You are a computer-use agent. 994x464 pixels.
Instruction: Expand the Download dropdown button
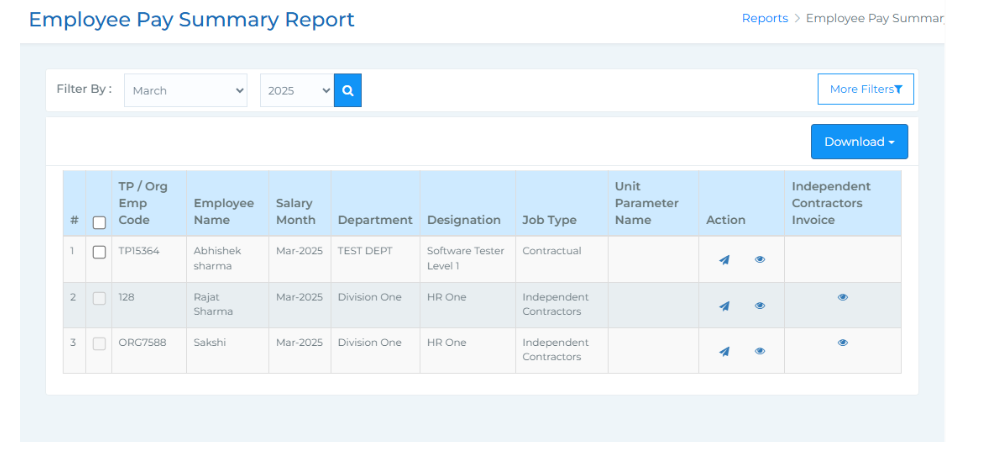click(x=859, y=142)
